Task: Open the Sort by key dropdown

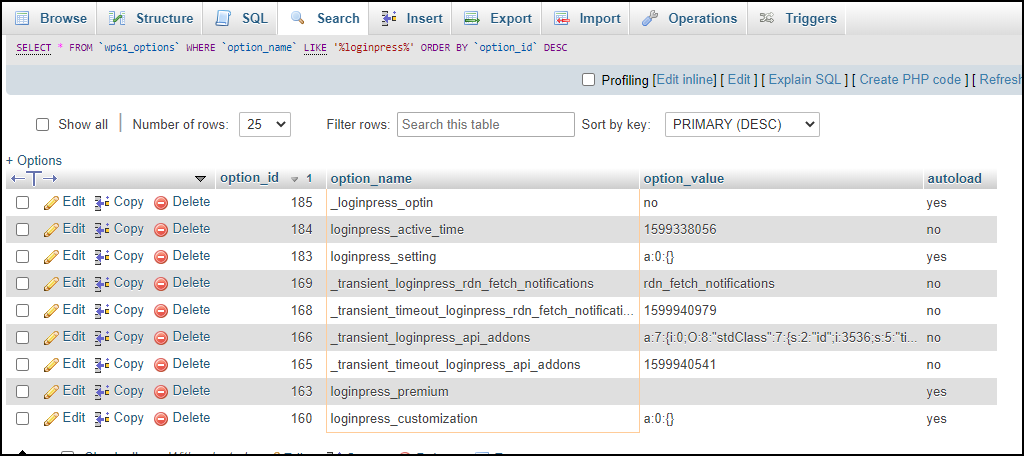Action: pyautogui.click(x=742, y=124)
